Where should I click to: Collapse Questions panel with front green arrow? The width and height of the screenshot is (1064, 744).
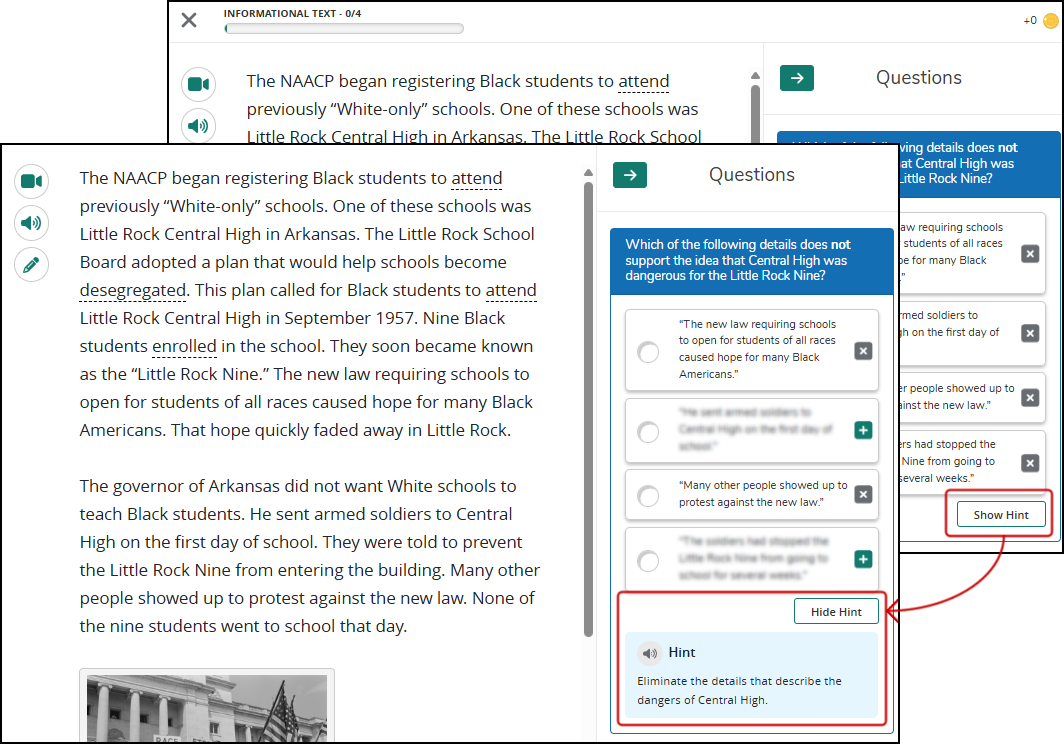click(630, 175)
